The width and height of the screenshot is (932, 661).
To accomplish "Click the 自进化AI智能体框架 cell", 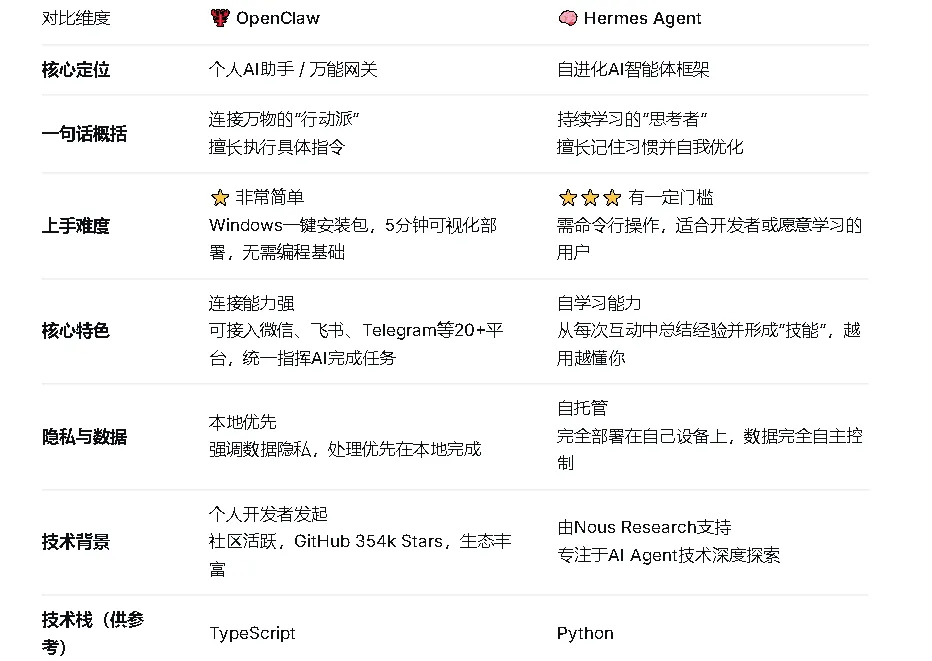I will [633, 70].
